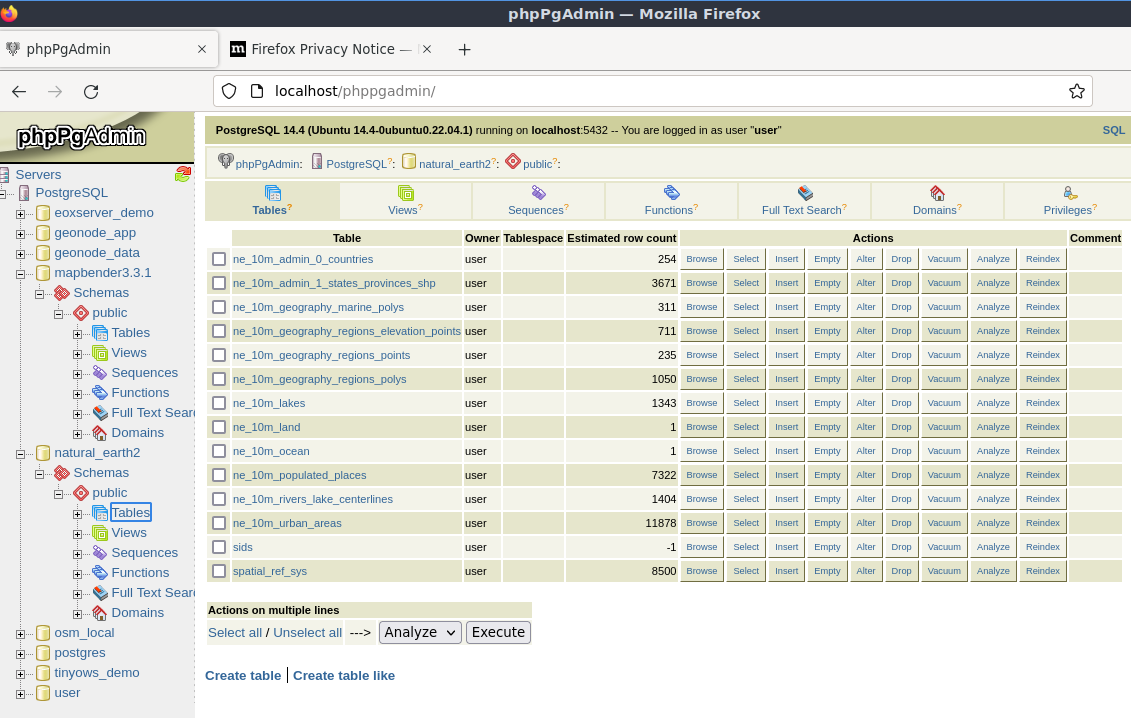The height and width of the screenshot is (718, 1131).
Task: Select the ne_10m_admin_0_countries row checkbox
Action: (219, 259)
